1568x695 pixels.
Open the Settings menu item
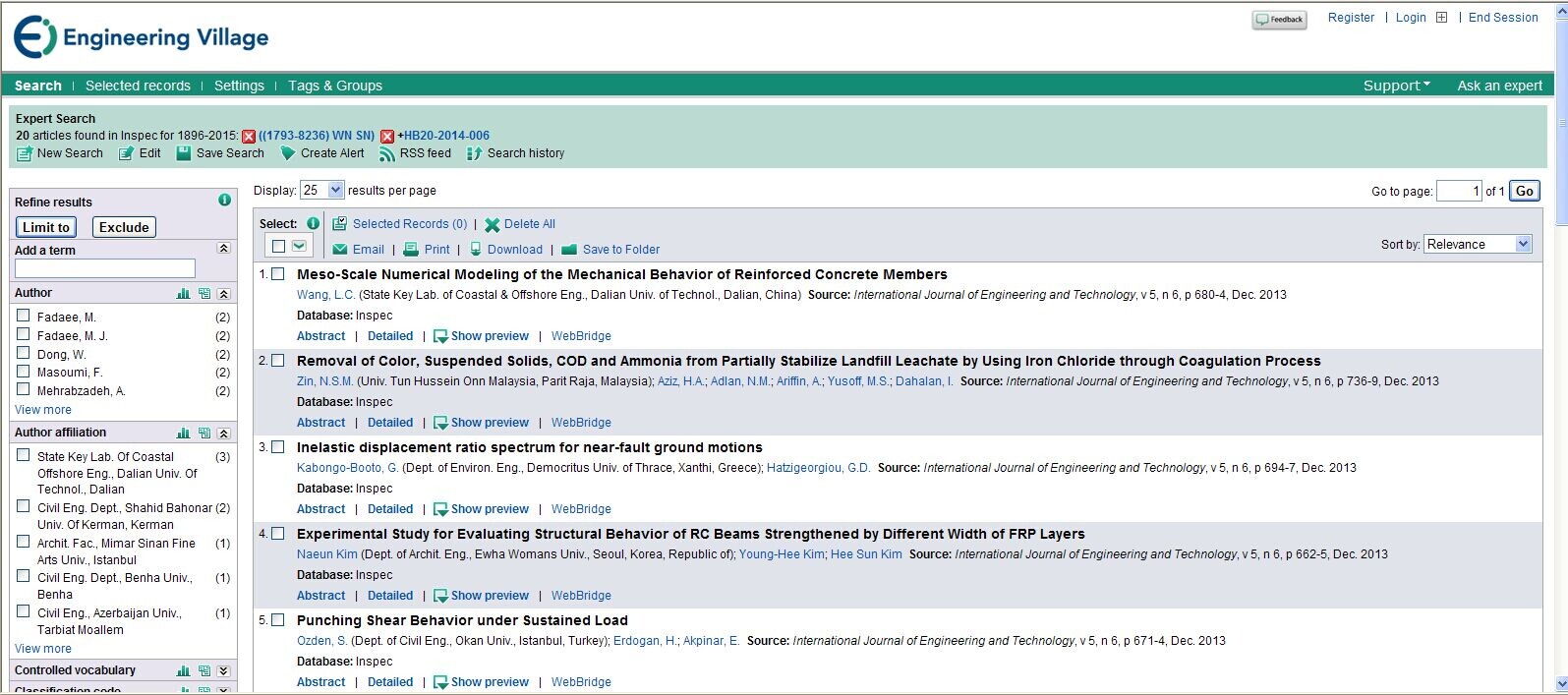[239, 86]
